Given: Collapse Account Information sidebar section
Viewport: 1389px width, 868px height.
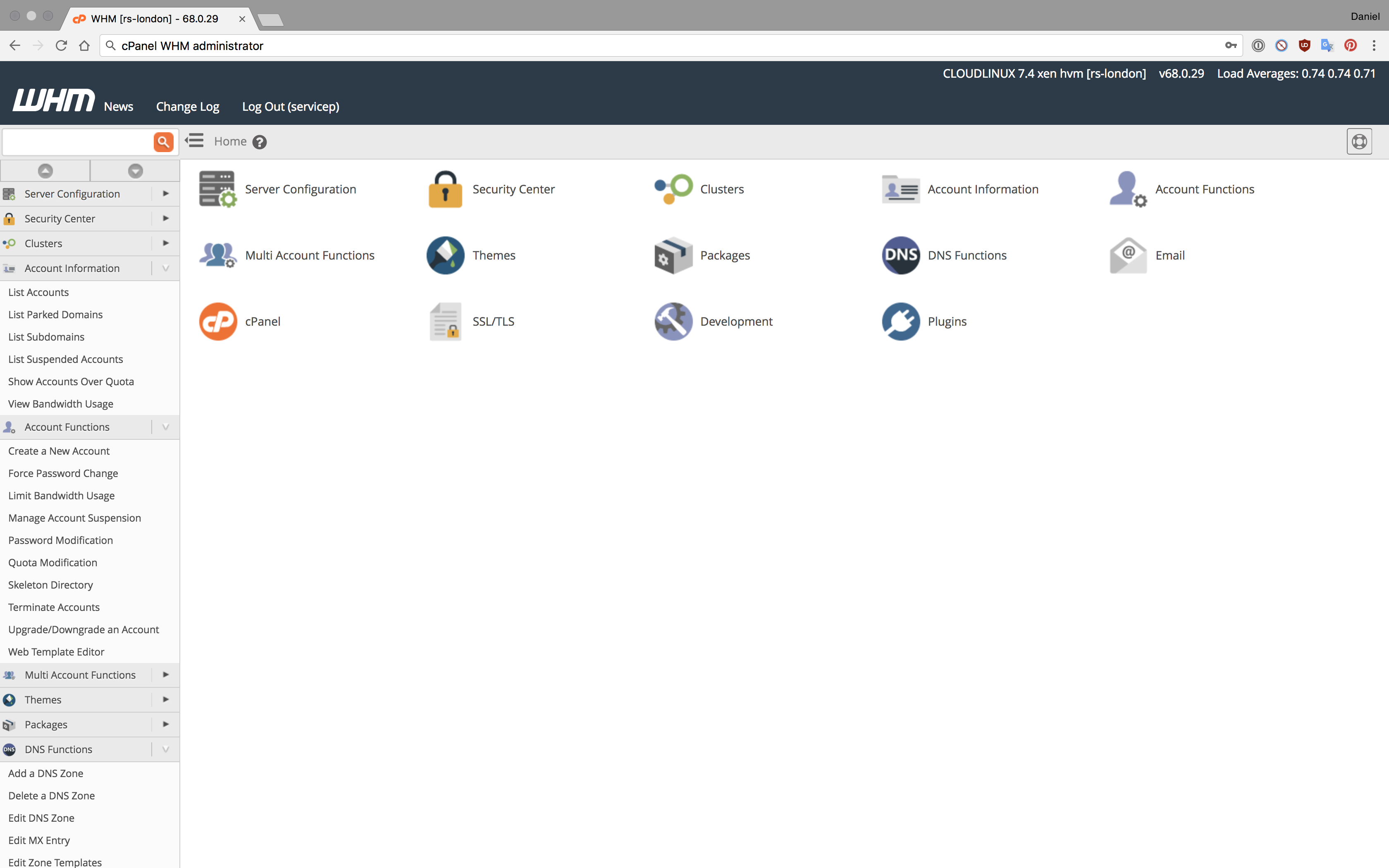Looking at the screenshot, I should (x=166, y=268).
